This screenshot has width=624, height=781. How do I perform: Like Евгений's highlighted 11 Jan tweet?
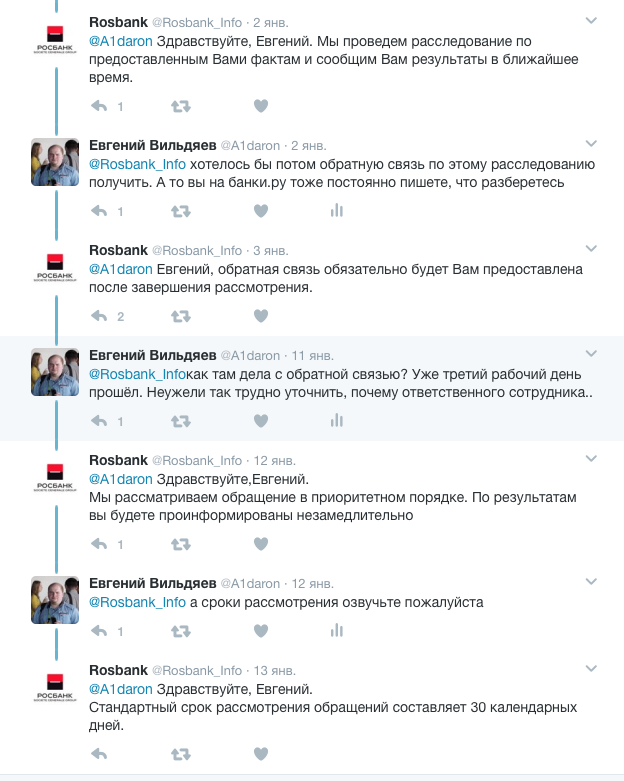coord(261,421)
